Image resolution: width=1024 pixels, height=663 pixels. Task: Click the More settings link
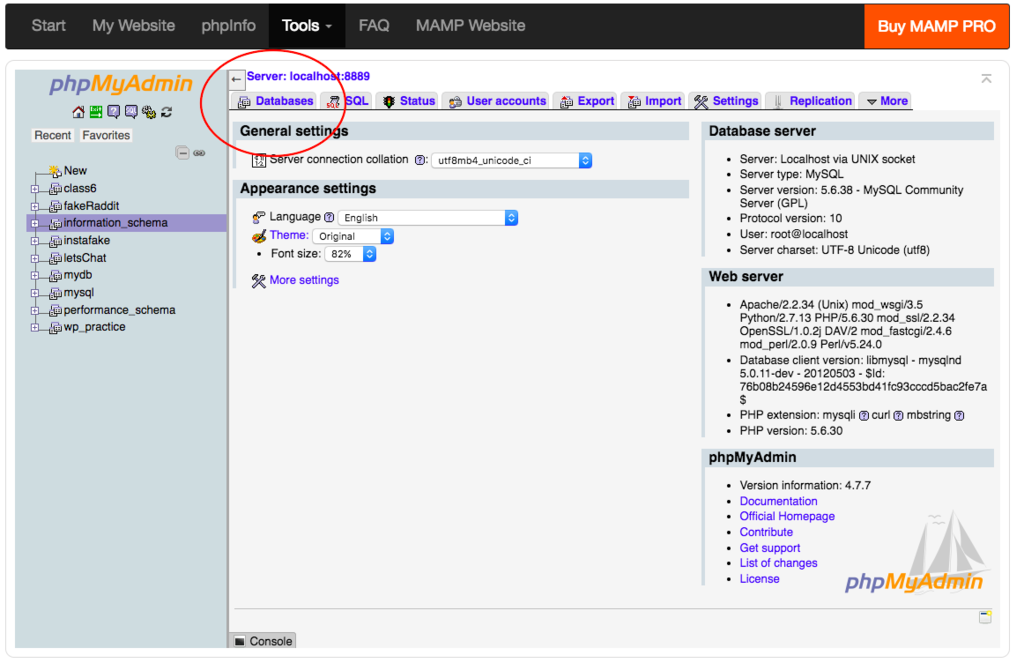(x=304, y=280)
